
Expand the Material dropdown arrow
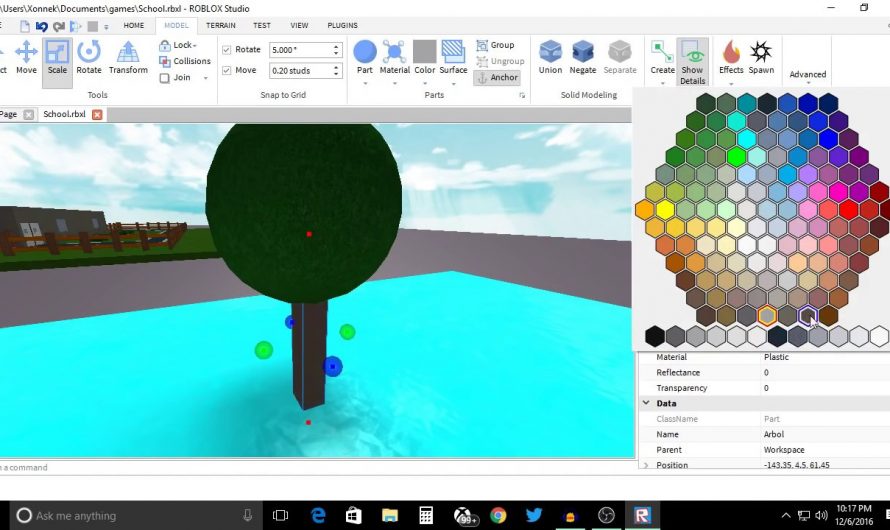(394, 83)
